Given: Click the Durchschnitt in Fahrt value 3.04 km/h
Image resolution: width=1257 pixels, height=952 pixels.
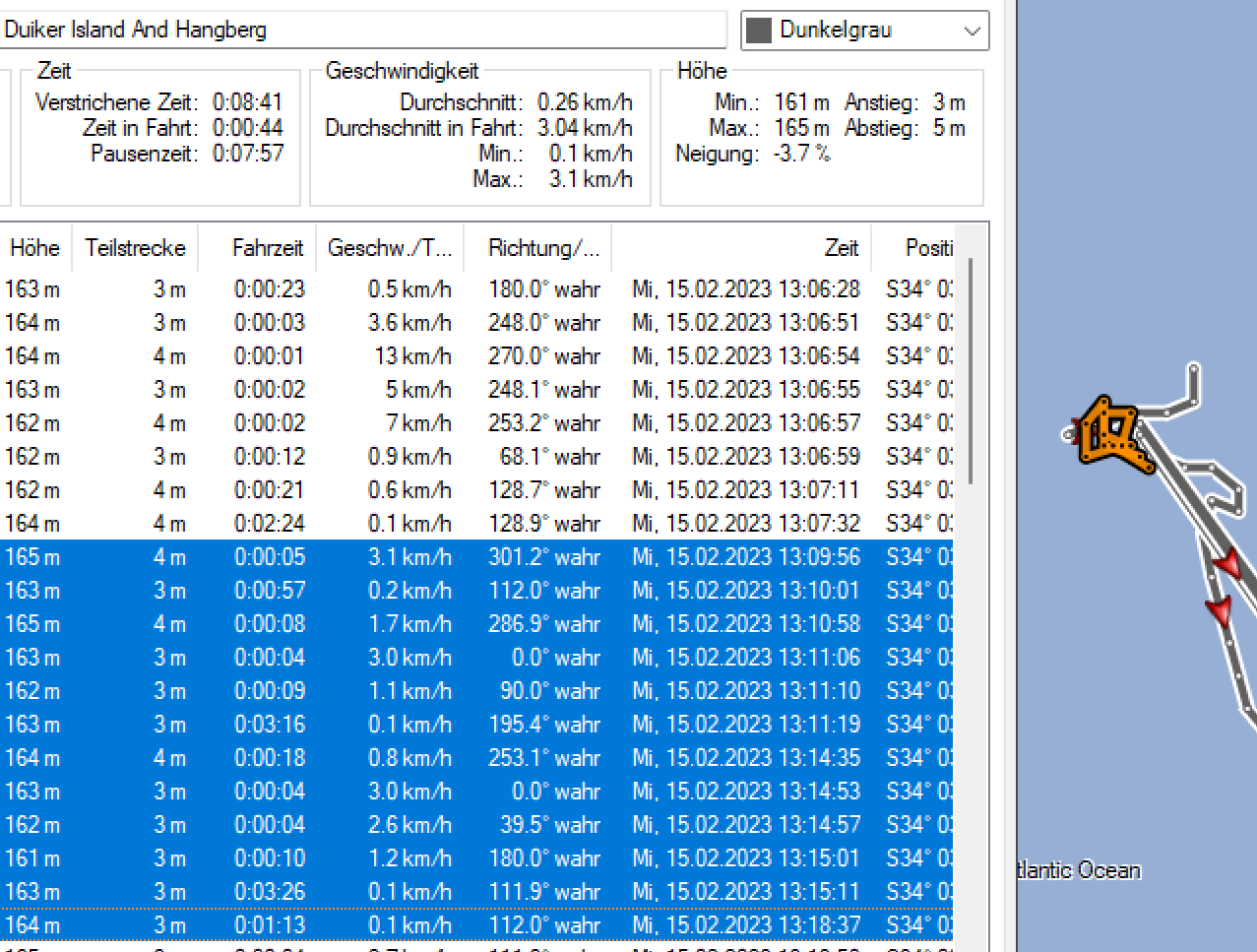Looking at the screenshot, I should click(585, 128).
